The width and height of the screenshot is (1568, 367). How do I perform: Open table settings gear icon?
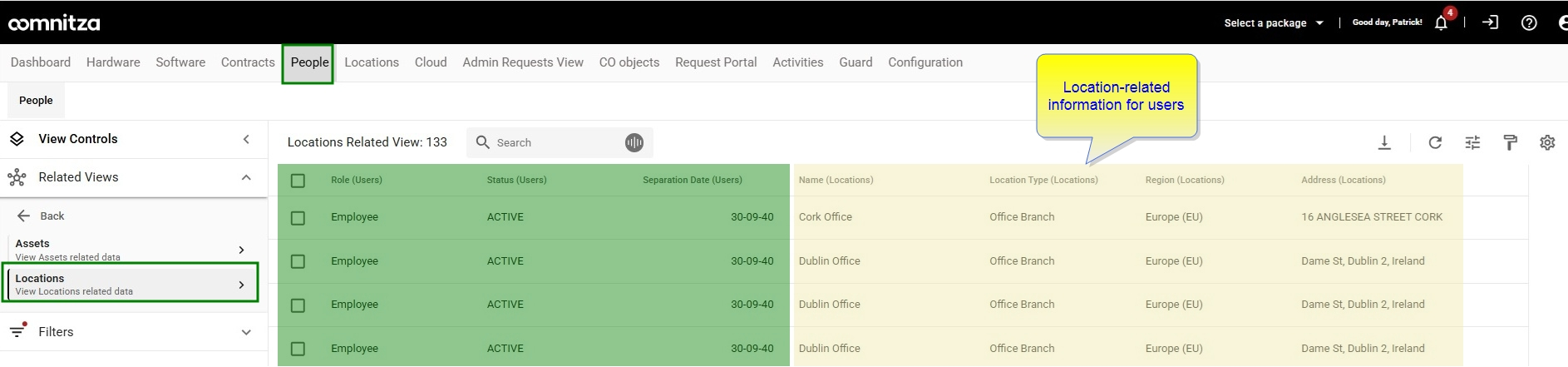click(x=1547, y=143)
